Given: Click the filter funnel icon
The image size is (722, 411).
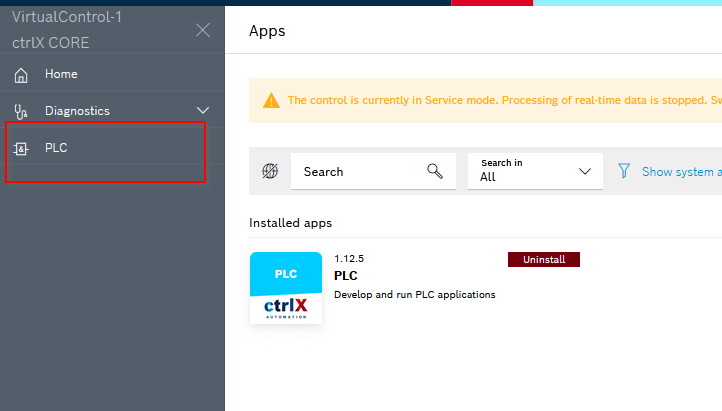Looking at the screenshot, I should pos(624,171).
